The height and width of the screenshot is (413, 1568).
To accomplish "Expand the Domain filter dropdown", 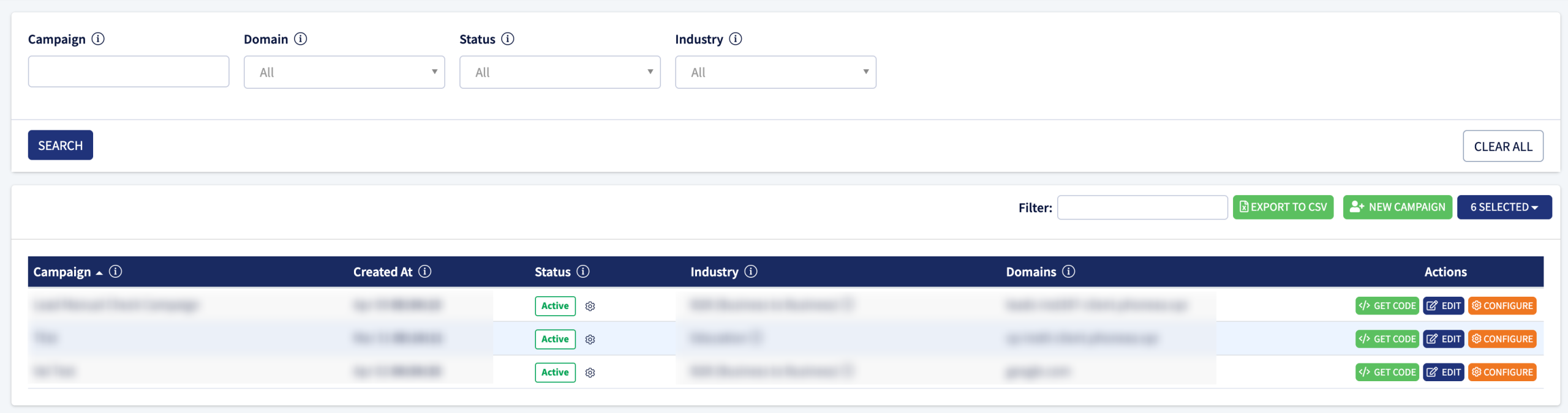I will (344, 72).
